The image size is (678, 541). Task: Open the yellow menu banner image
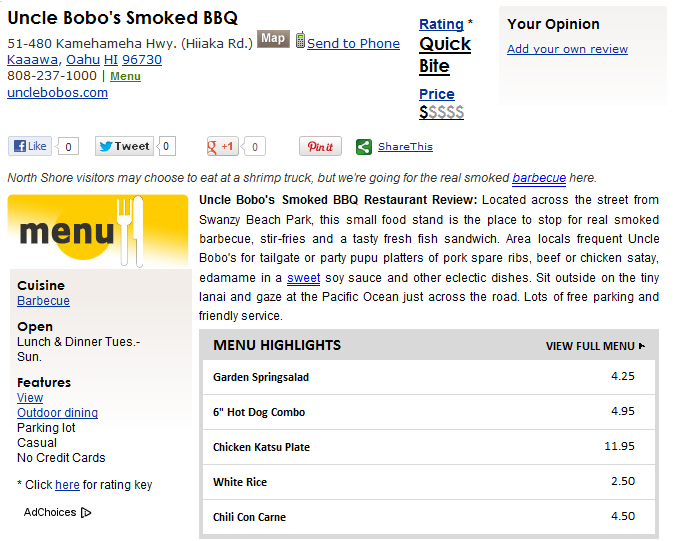pyautogui.click(x=98, y=231)
